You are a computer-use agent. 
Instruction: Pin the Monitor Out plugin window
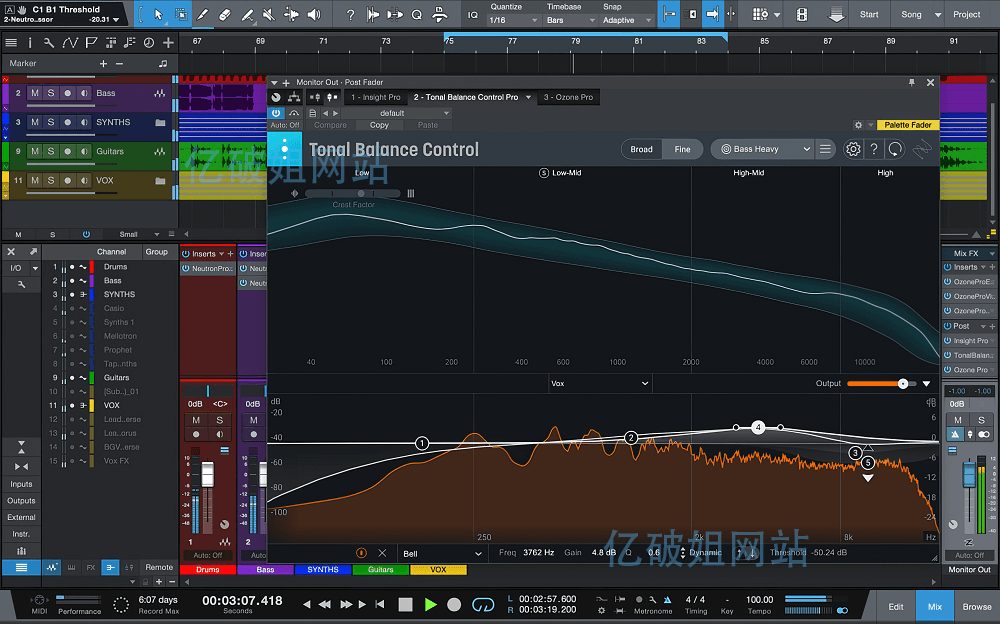[x=911, y=82]
